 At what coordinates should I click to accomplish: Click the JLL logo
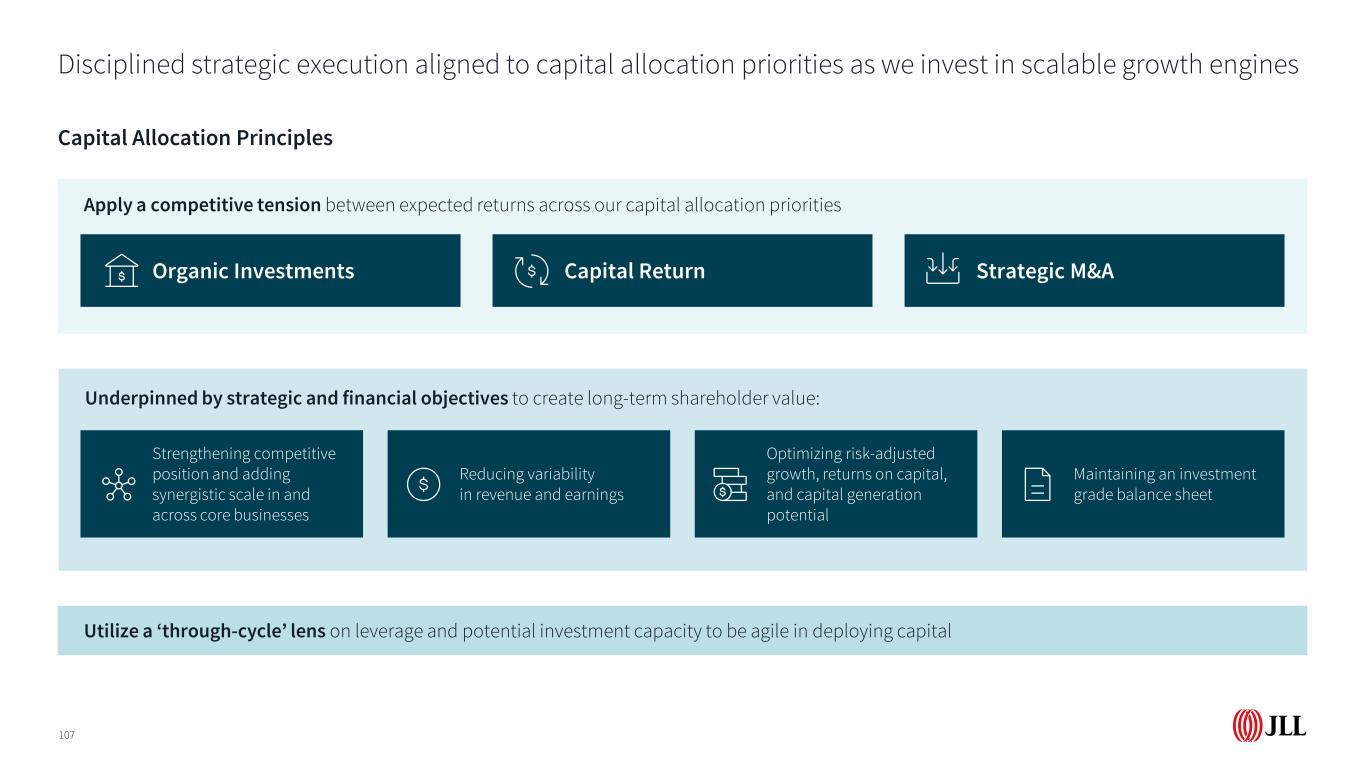[x=1269, y=726]
